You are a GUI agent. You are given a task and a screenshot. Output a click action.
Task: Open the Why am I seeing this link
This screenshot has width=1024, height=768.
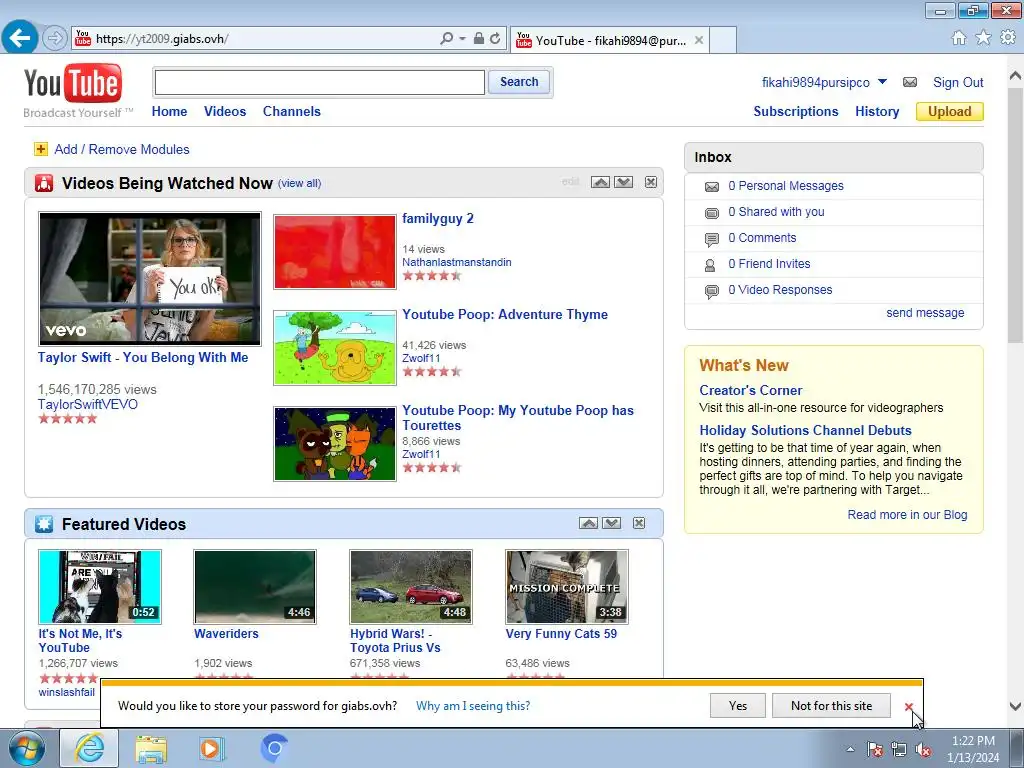pos(473,706)
